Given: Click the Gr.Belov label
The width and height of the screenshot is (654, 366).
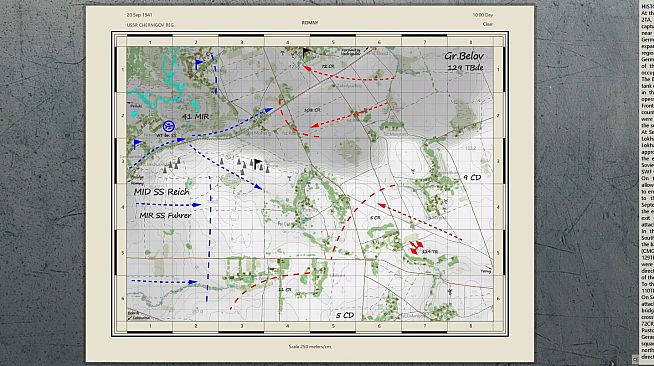Looking at the screenshot, I should pyautogui.click(x=464, y=56).
